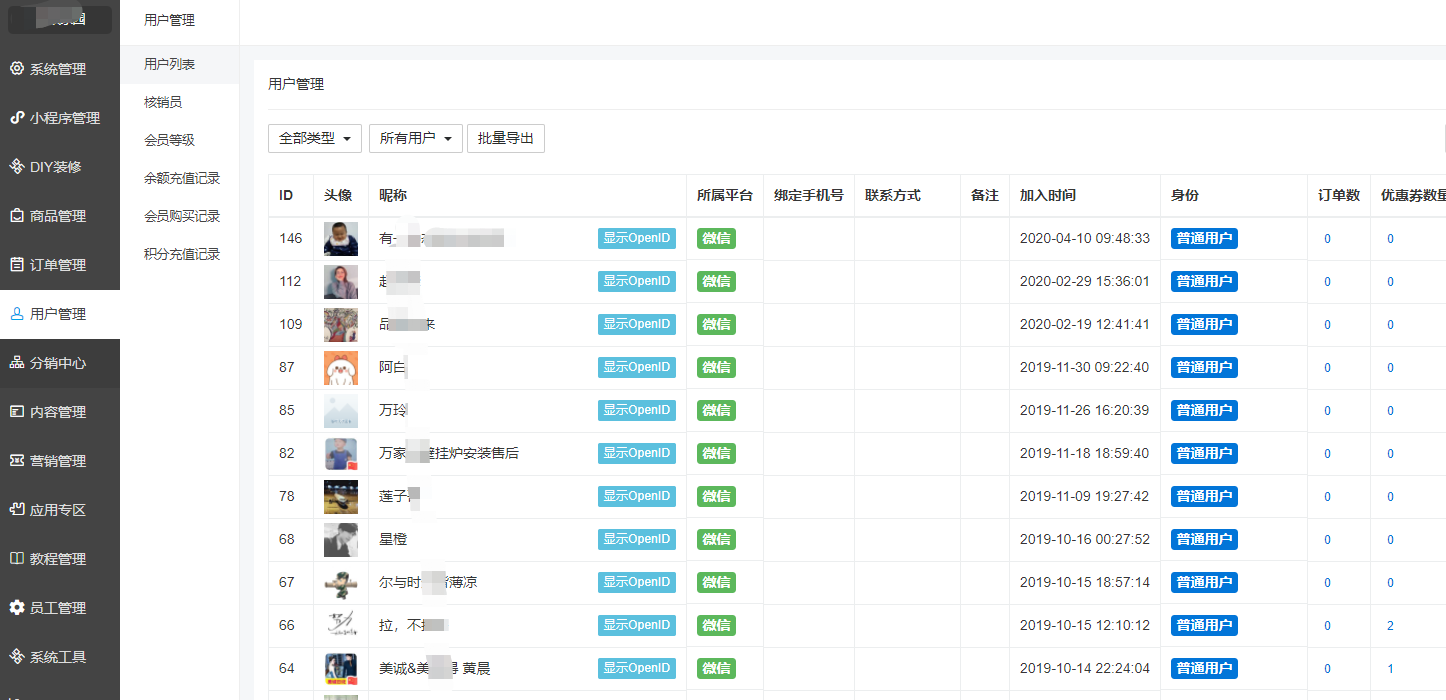
Task: Go to 会员等级 submenu item
Action: coord(169,140)
